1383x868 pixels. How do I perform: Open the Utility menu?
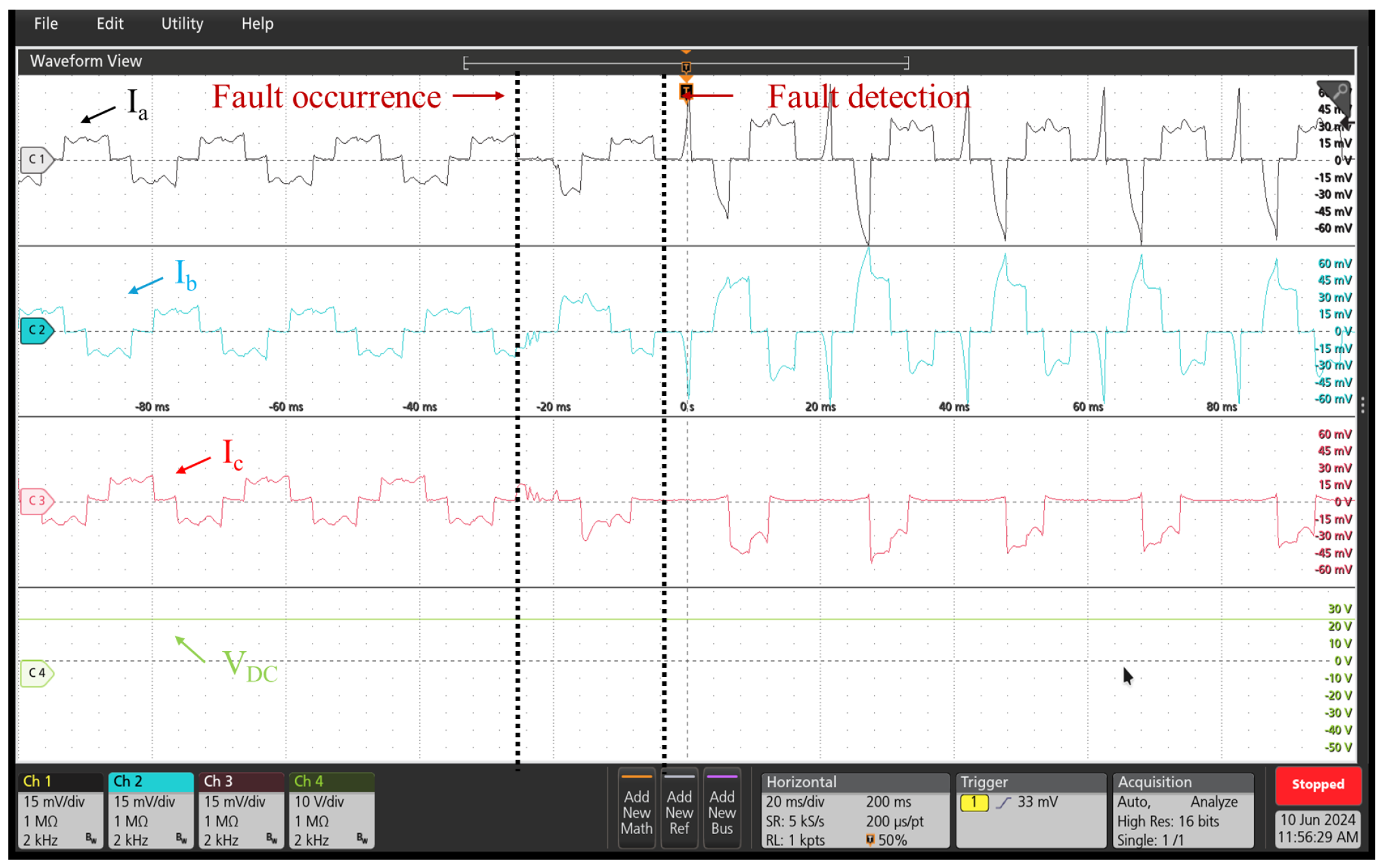coord(182,24)
